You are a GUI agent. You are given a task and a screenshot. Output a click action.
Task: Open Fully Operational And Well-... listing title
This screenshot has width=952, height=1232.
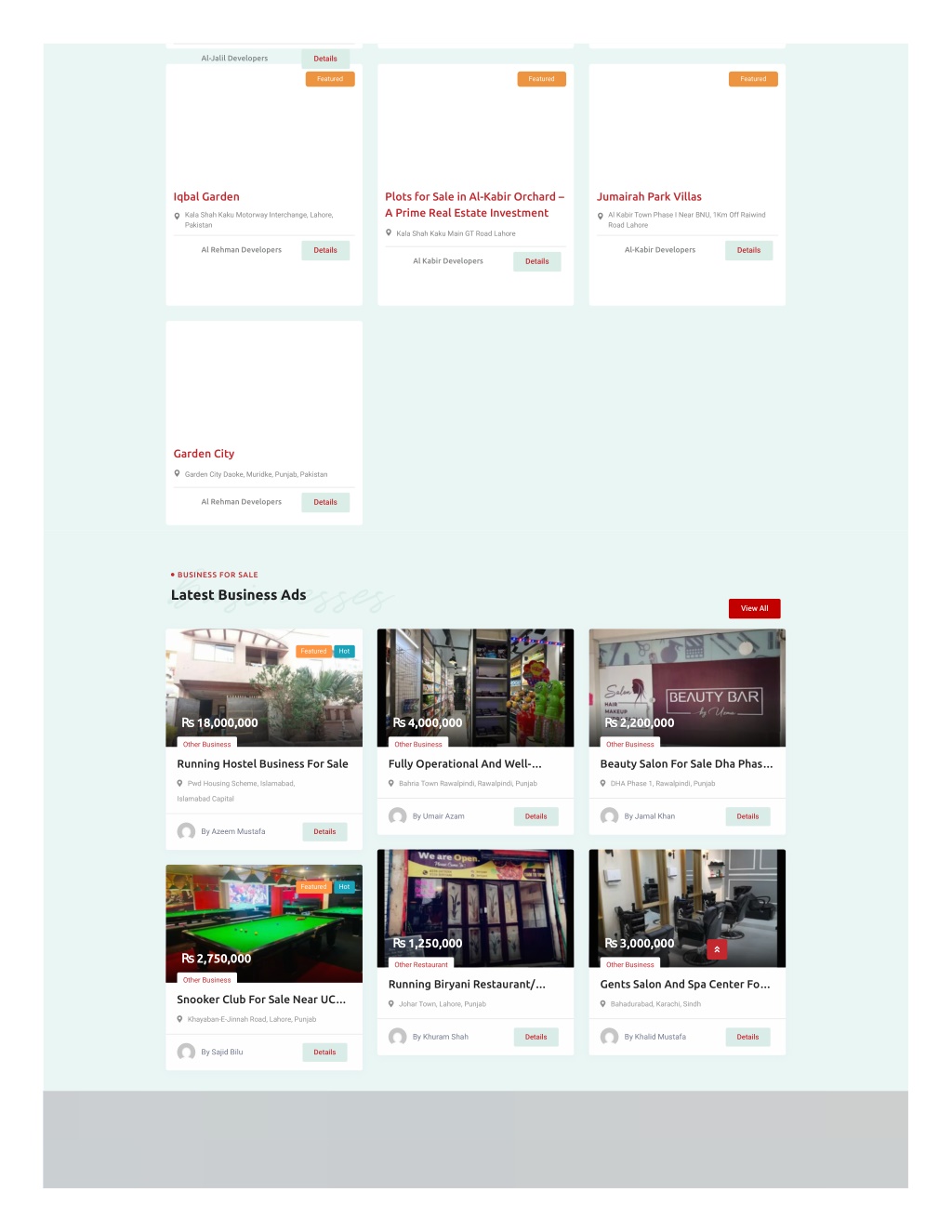465,763
